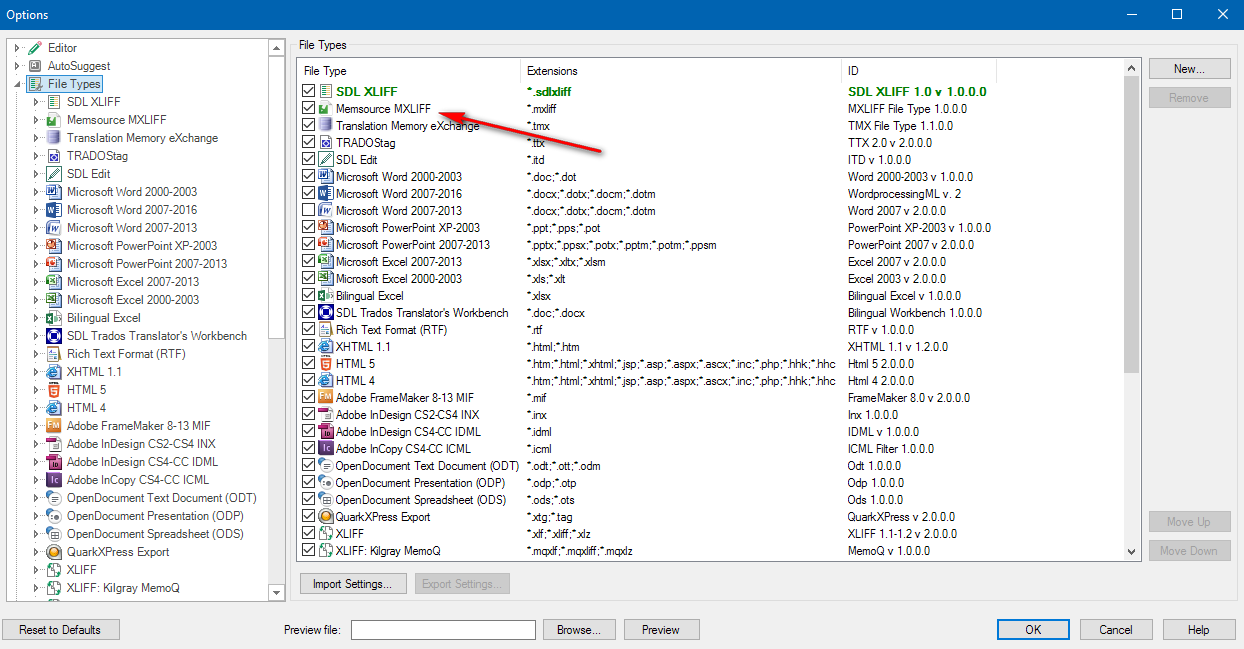Expand the AutoSuggest tree node

(18, 66)
